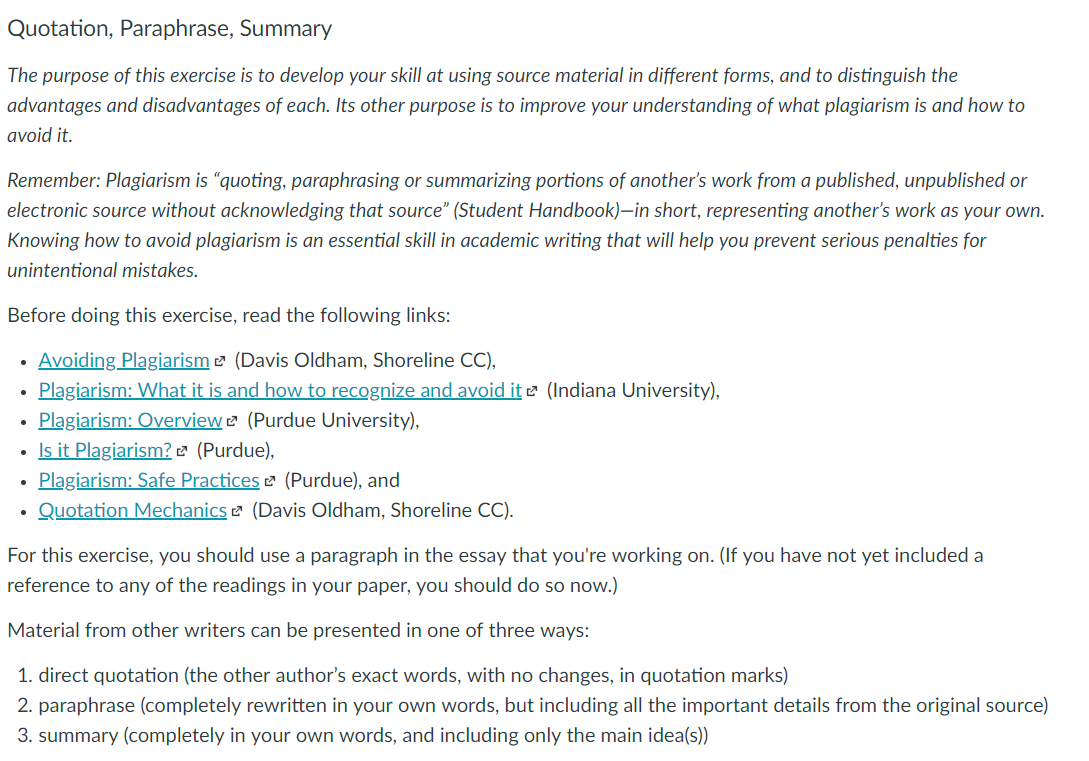Open the Is it Plagiarism? link
Image resolution: width=1089 pixels, height=761 pixels.
click(x=105, y=450)
